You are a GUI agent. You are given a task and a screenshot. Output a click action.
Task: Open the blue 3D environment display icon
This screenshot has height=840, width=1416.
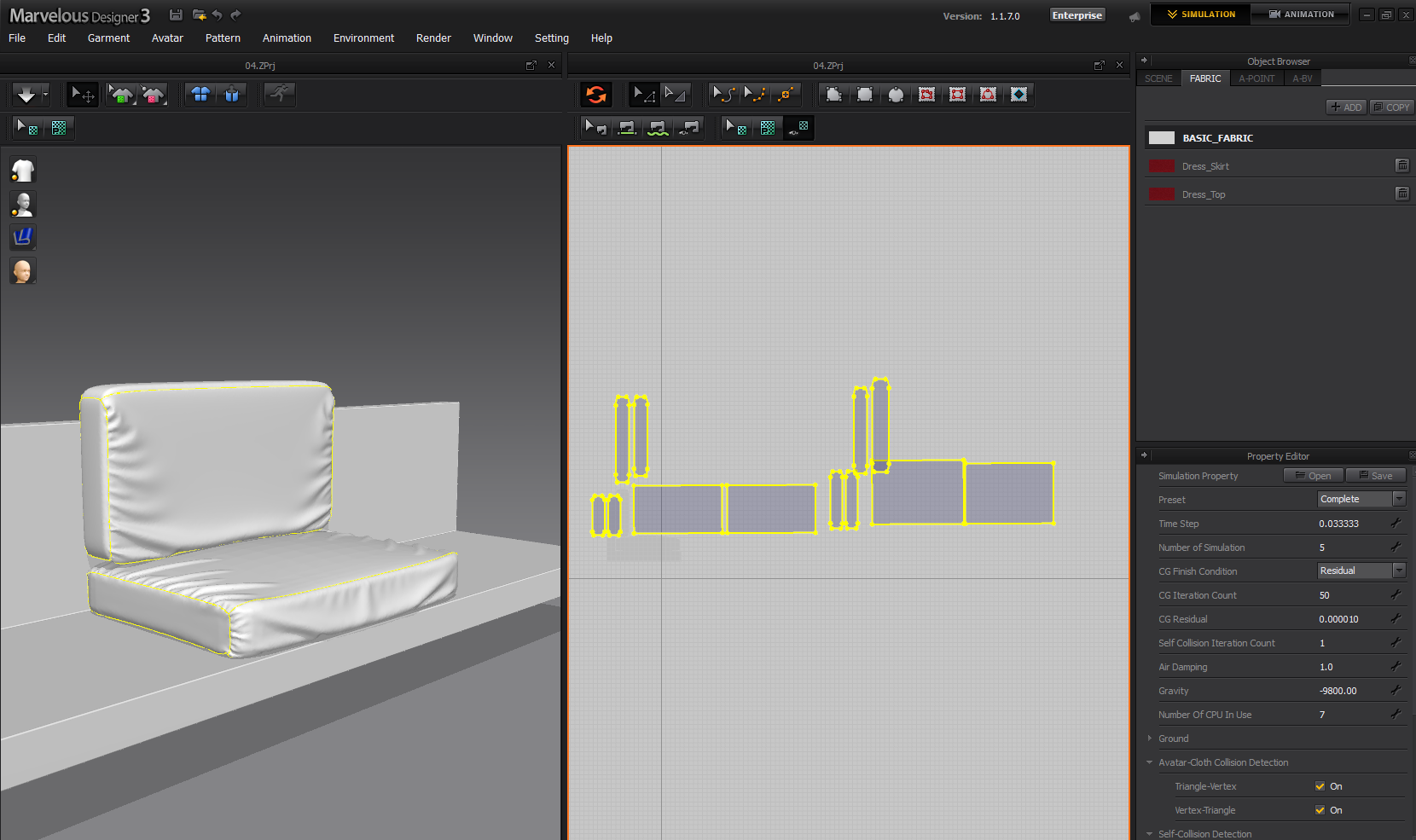(23, 237)
